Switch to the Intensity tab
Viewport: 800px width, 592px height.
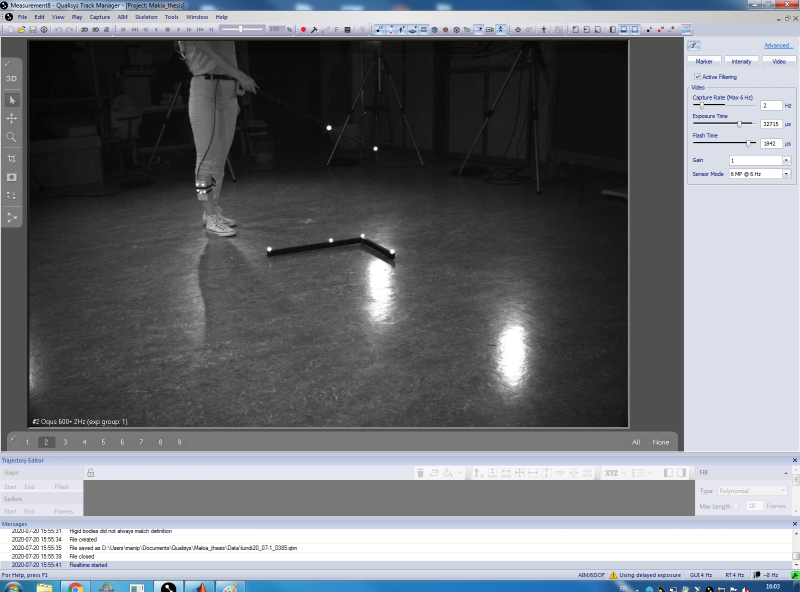click(741, 61)
